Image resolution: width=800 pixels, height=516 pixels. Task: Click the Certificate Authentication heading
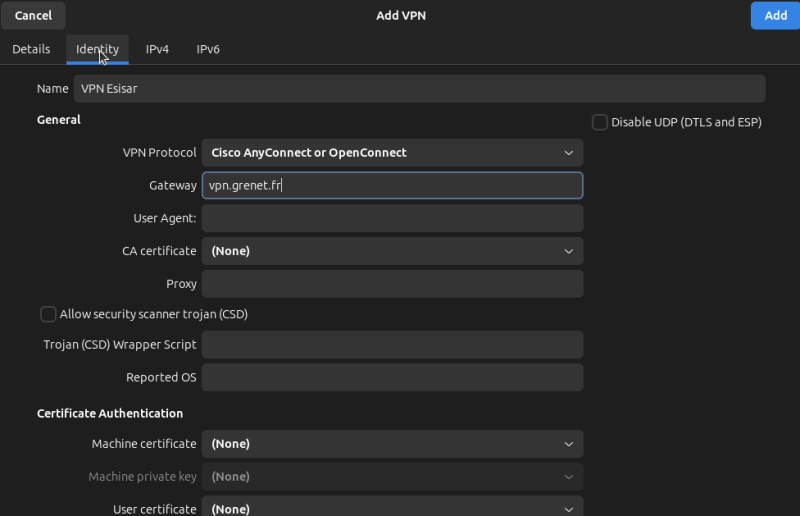click(110, 413)
